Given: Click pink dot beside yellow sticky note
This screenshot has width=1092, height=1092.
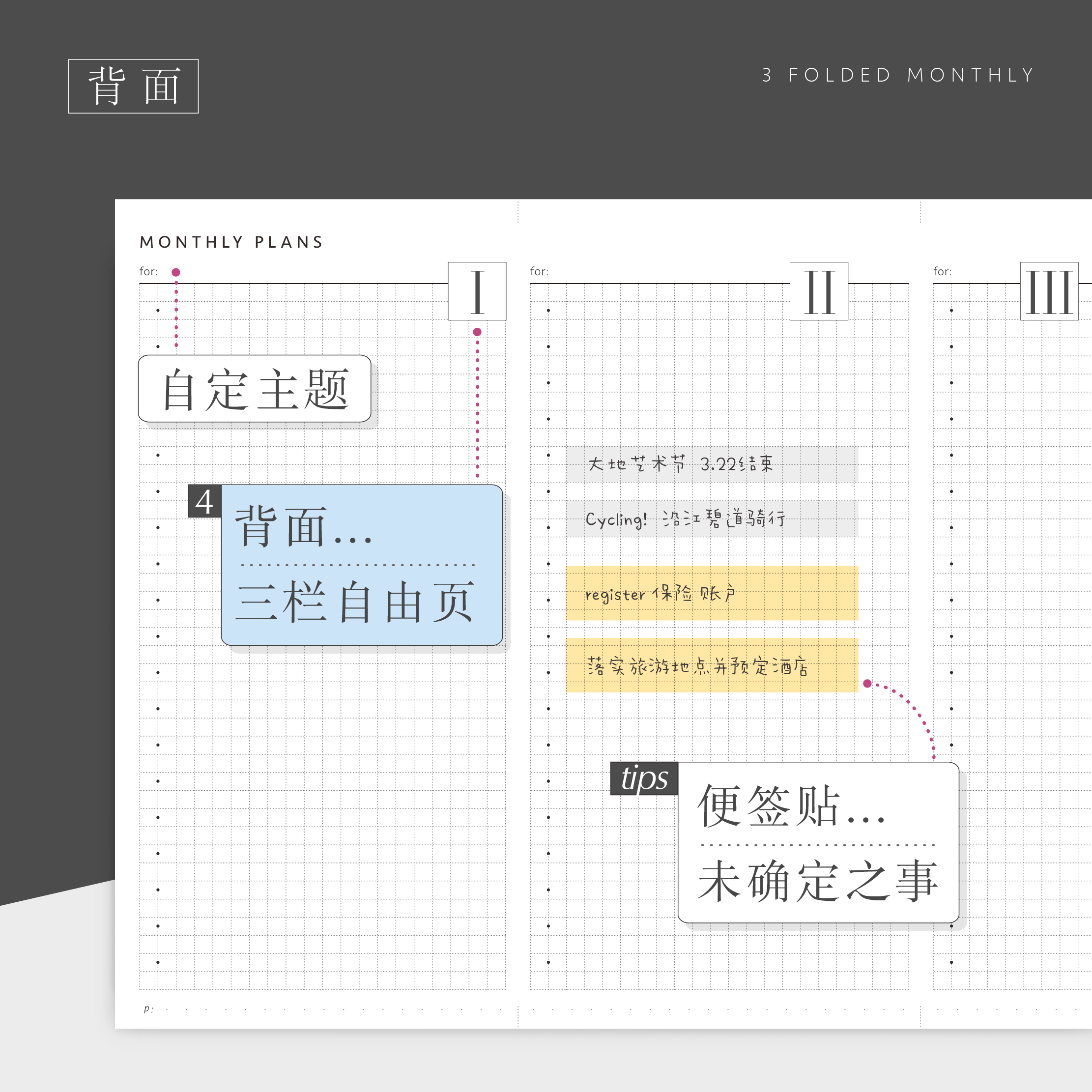Looking at the screenshot, I should (867, 683).
